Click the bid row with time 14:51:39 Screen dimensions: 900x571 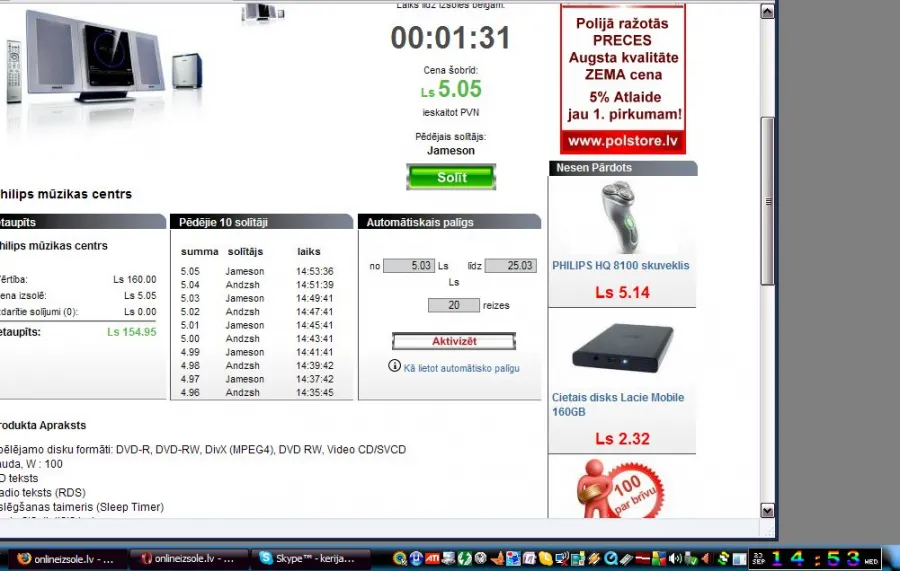[257, 285]
